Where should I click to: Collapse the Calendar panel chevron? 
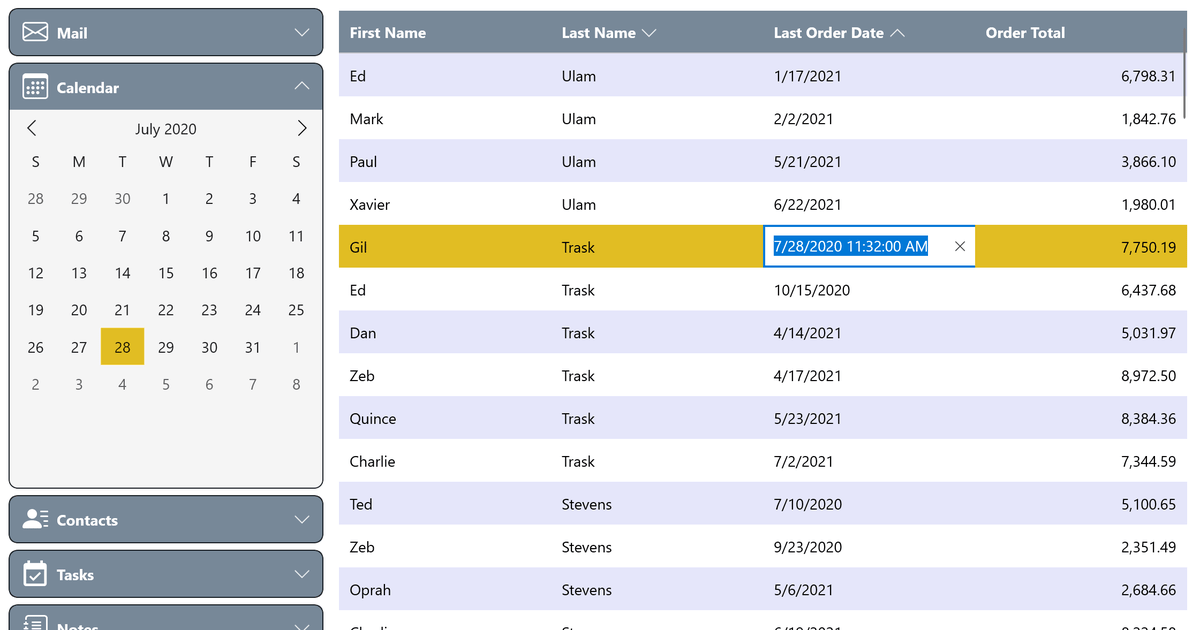click(302, 87)
